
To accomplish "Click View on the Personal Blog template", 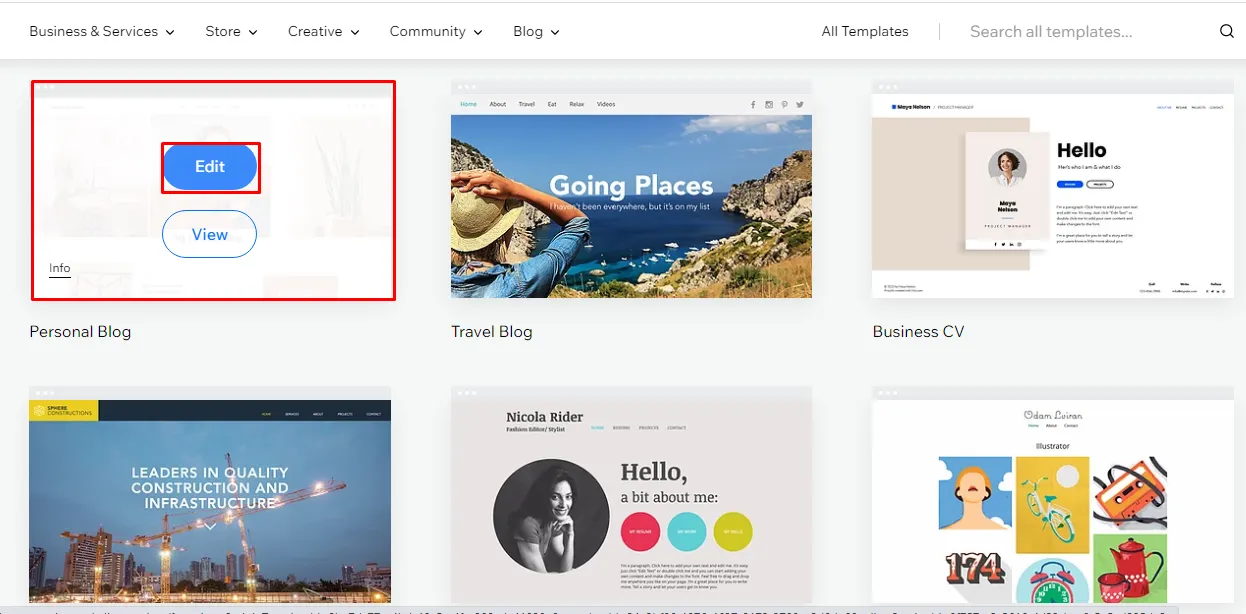I will point(210,234).
